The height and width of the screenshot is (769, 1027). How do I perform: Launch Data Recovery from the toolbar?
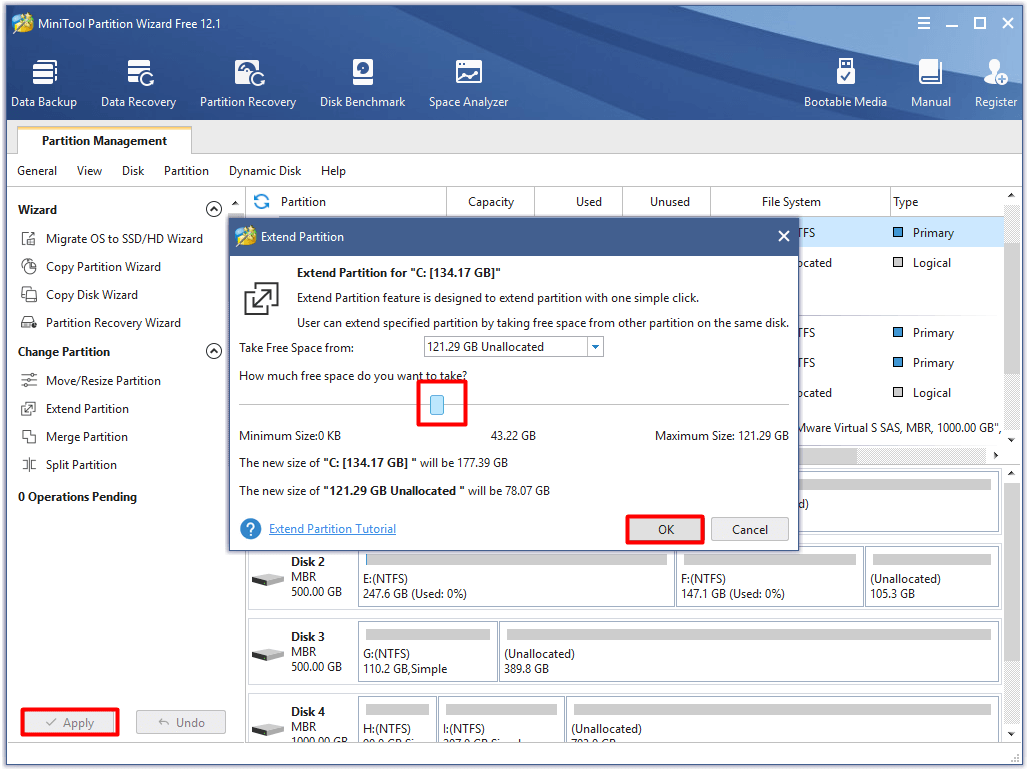tap(138, 83)
